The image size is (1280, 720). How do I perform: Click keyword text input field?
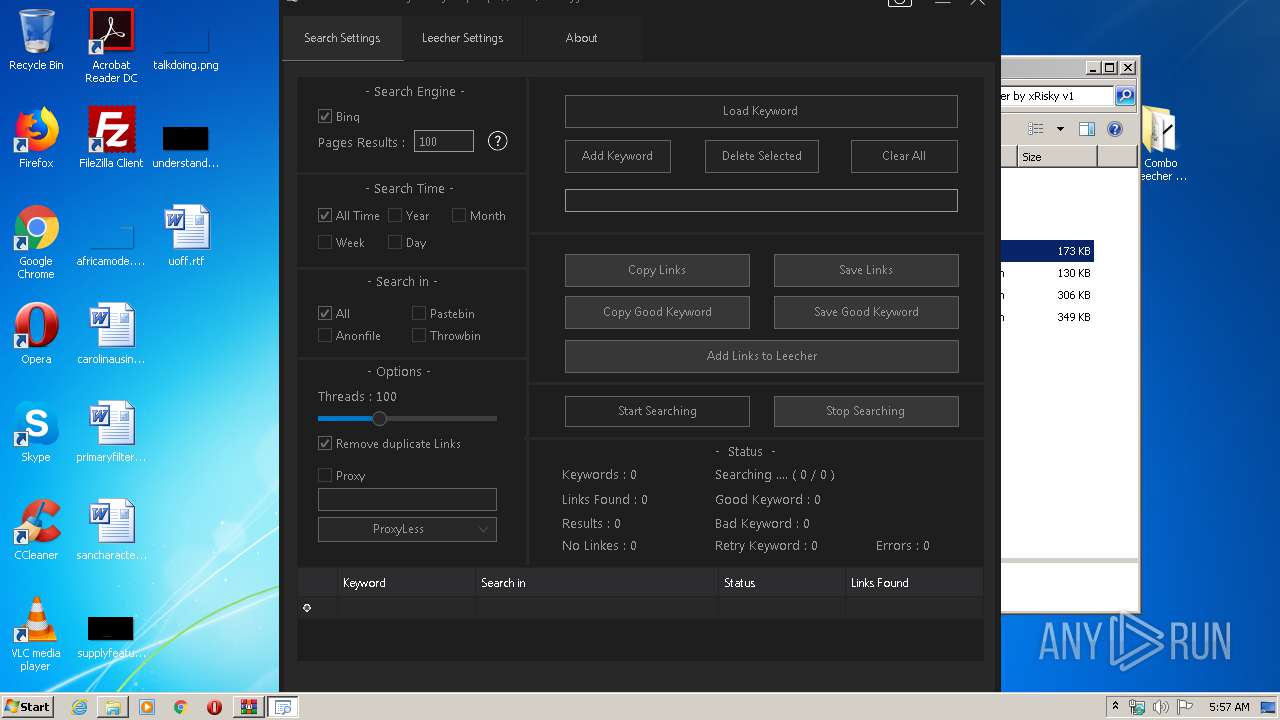point(761,200)
